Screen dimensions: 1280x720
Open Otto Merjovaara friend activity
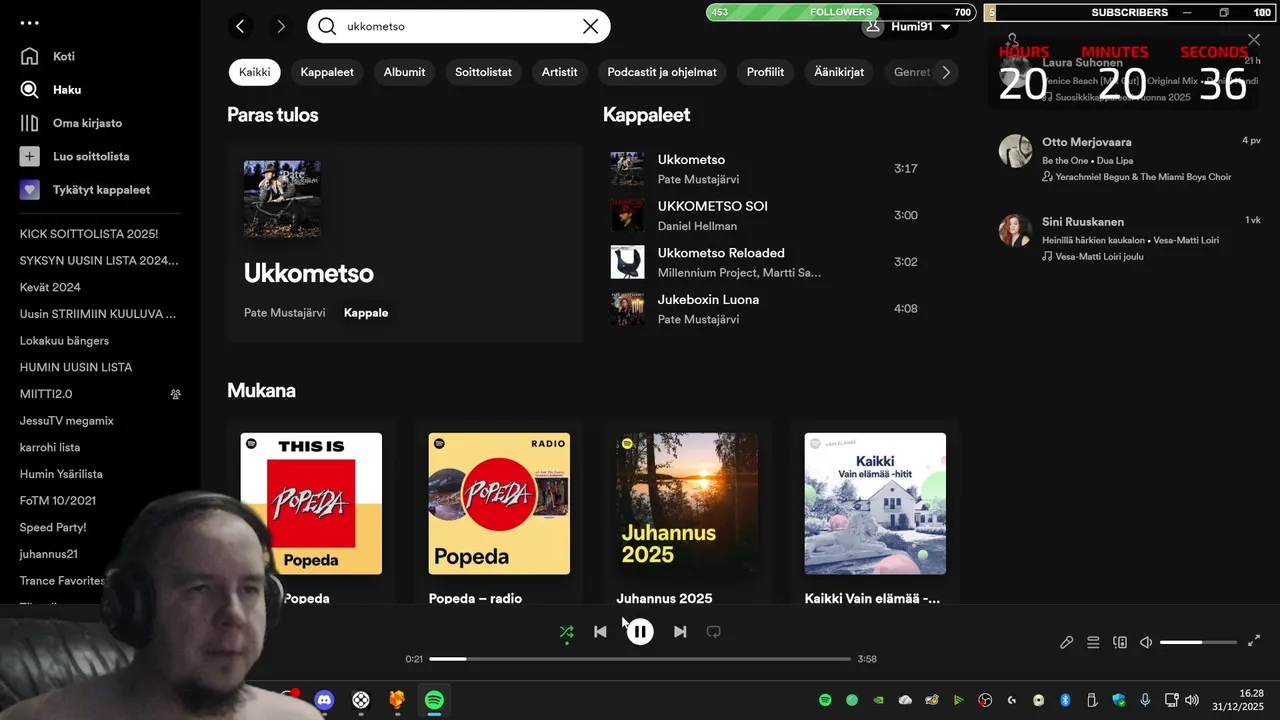click(1130, 158)
